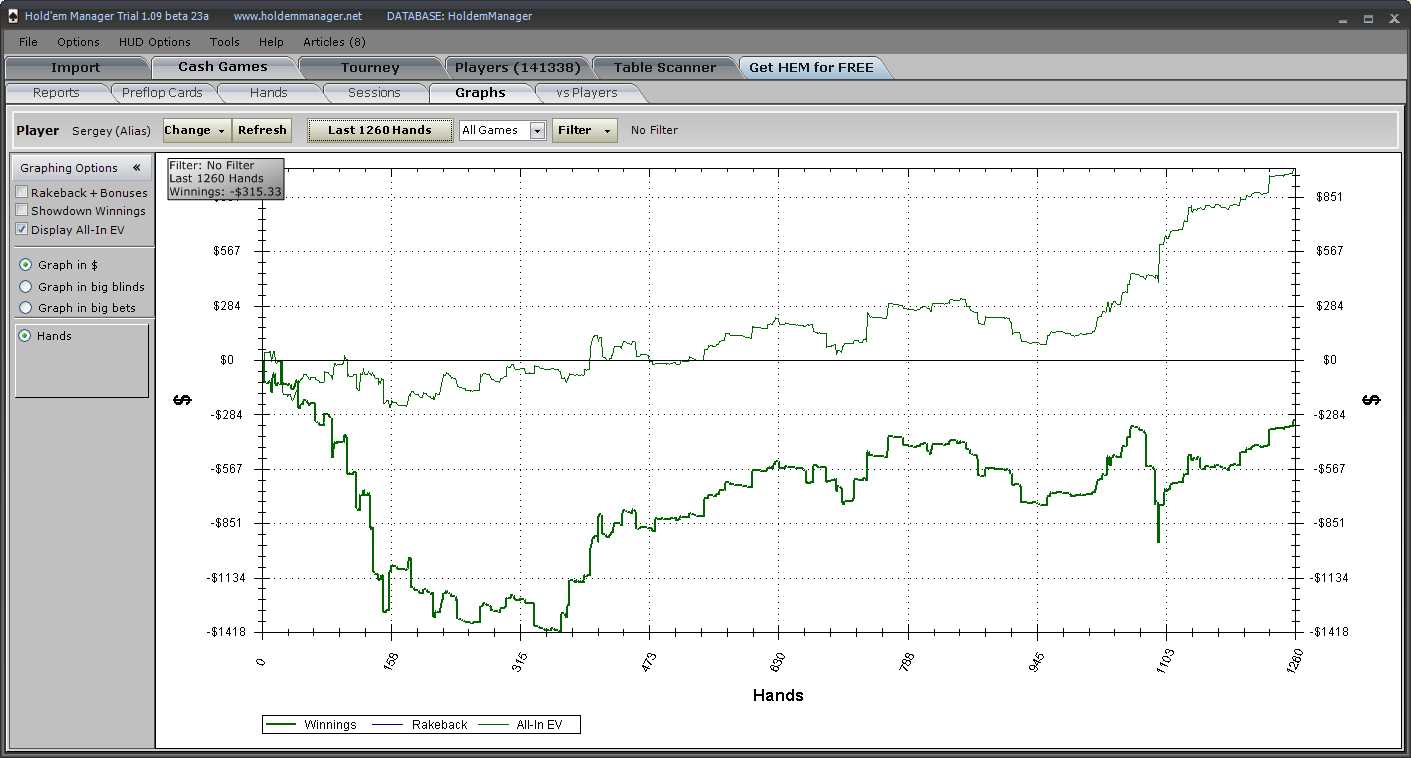The height and width of the screenshot is (758, 1411).
Task: Open the Get HEM for FREE tab
Action: click(x=811, y=68)
